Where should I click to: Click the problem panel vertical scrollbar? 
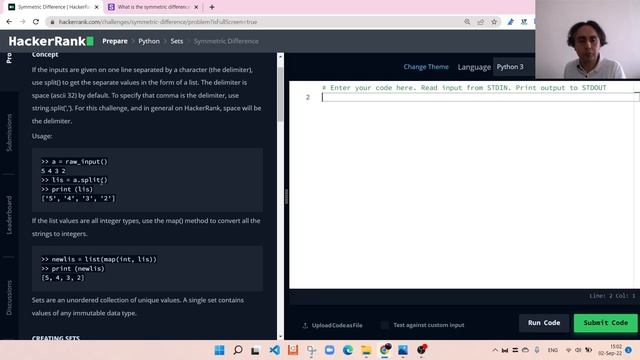click(x=280, y=94)
